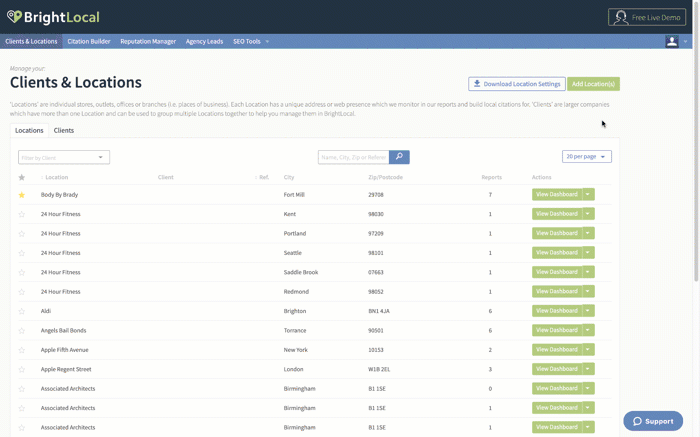Star the 24 Hour Fitness Redmond row
The width and height of the screenshot is (700, 437).
coord(21,291)
